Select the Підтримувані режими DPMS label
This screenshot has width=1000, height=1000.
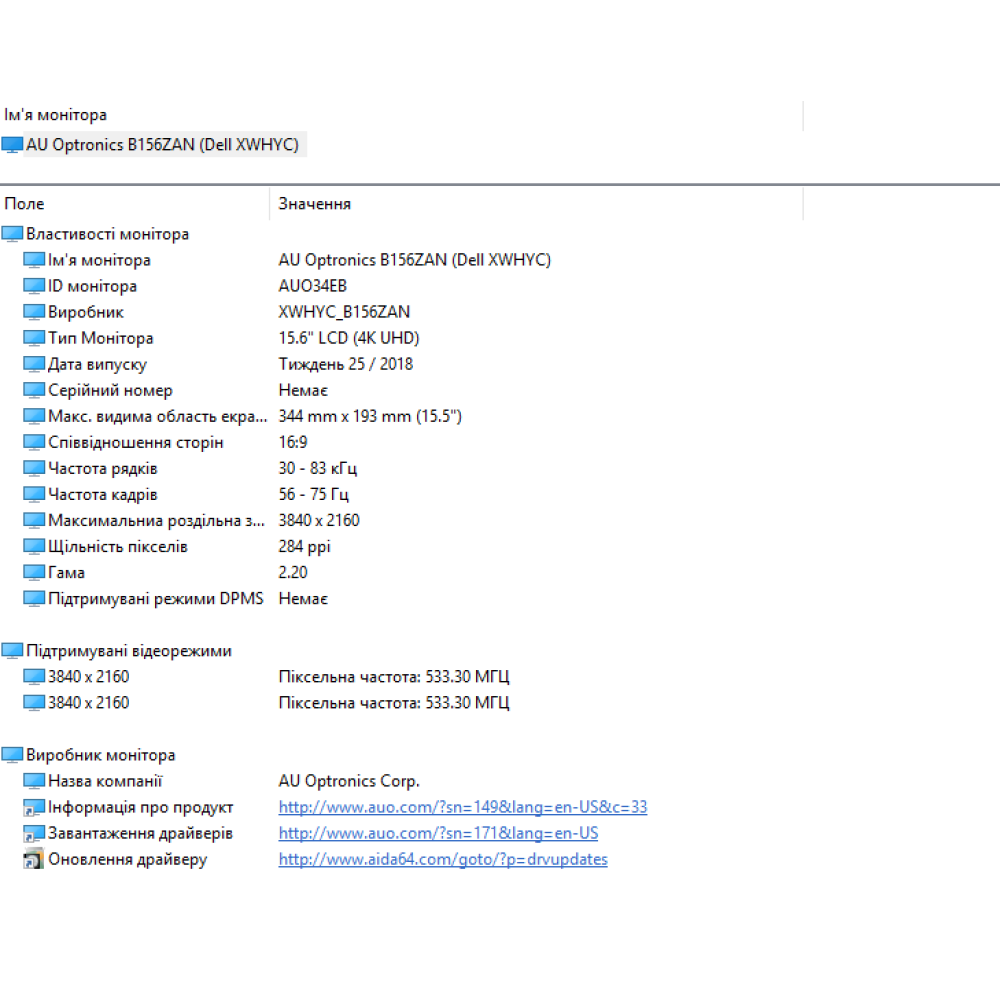point(156,599)
